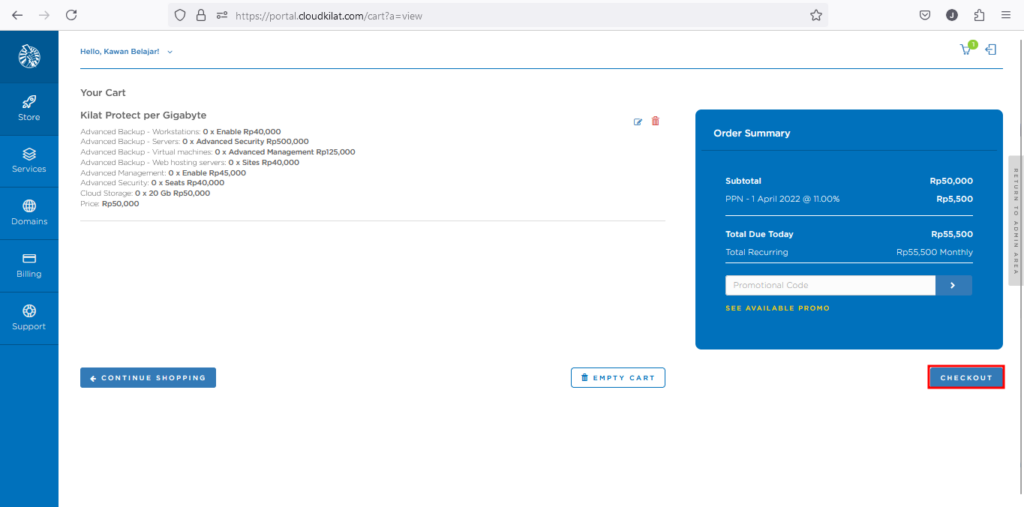Click the shopping cart icon in header

pyautogui.click(x=966, y=50)
